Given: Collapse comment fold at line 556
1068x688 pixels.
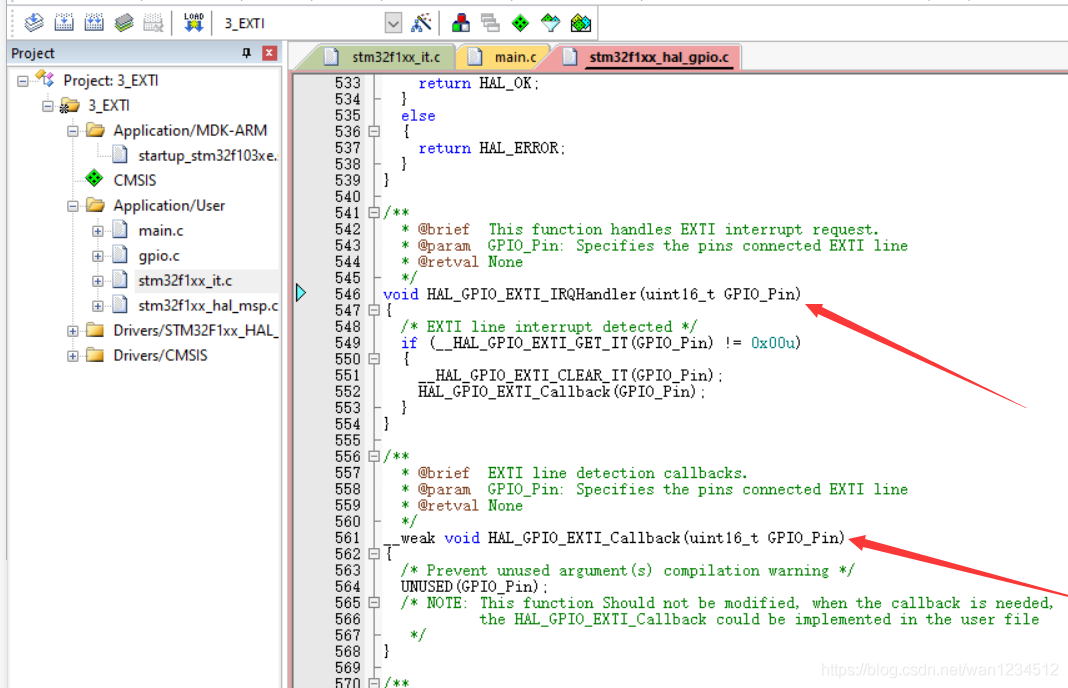Looking at the screenshot, I should pos(374,457).
